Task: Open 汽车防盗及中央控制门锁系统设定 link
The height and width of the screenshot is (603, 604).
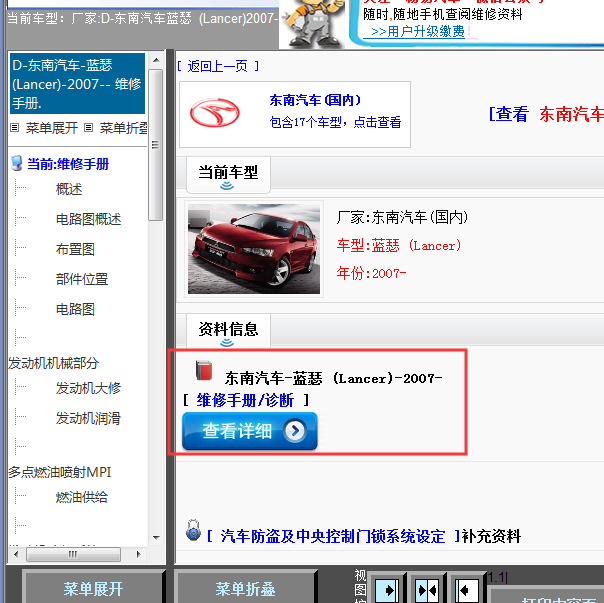Action: (333, 536)
